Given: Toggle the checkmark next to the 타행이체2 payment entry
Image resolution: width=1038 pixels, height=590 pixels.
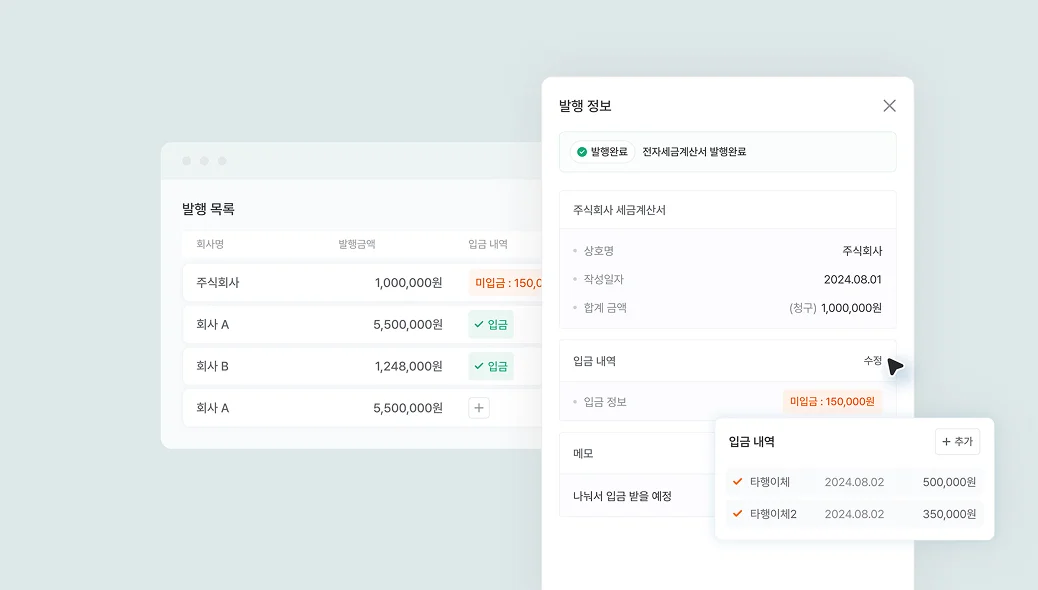Looking at the screenshot, I should coord(737,513).
